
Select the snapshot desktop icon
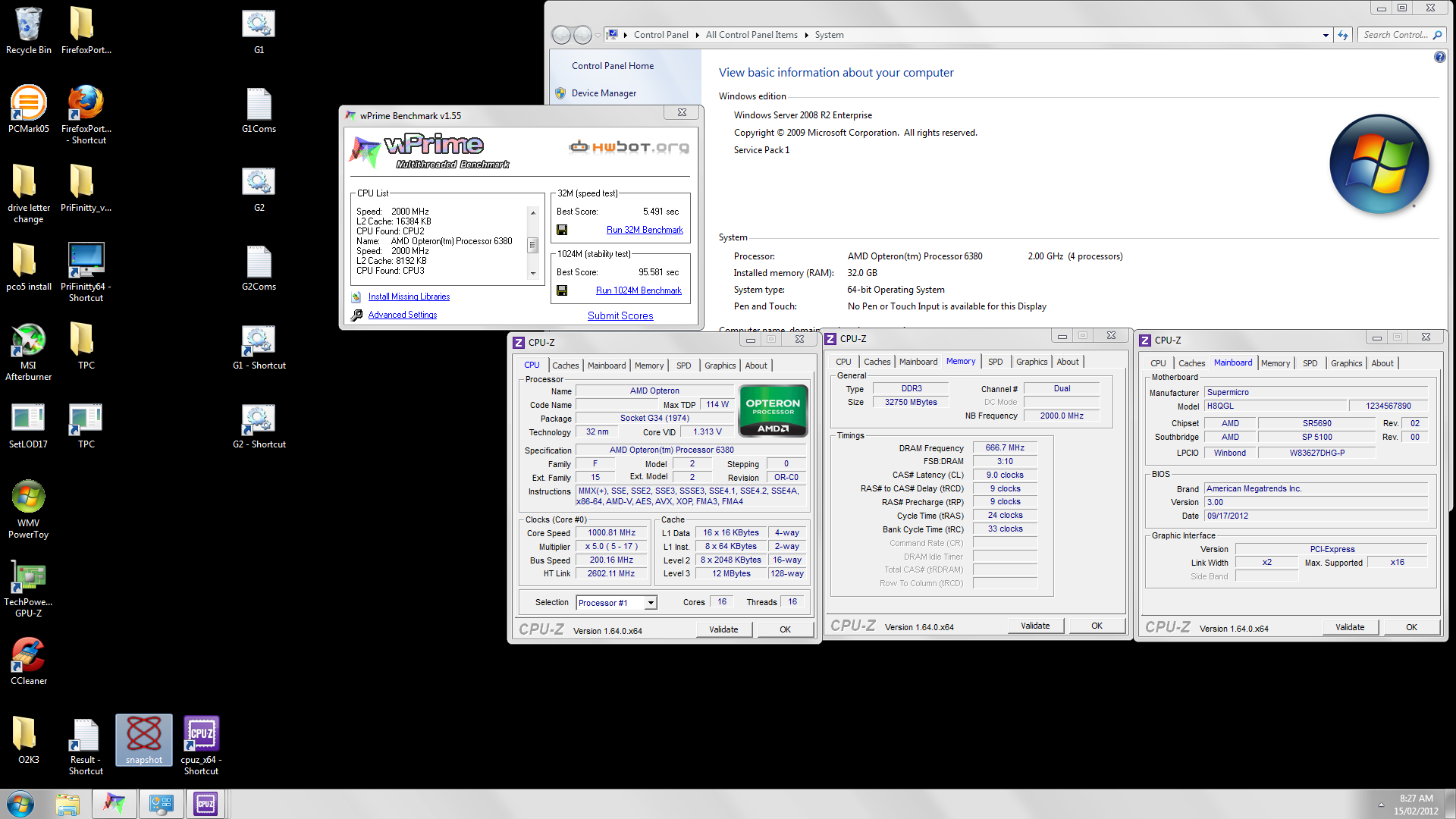point(144,740)
